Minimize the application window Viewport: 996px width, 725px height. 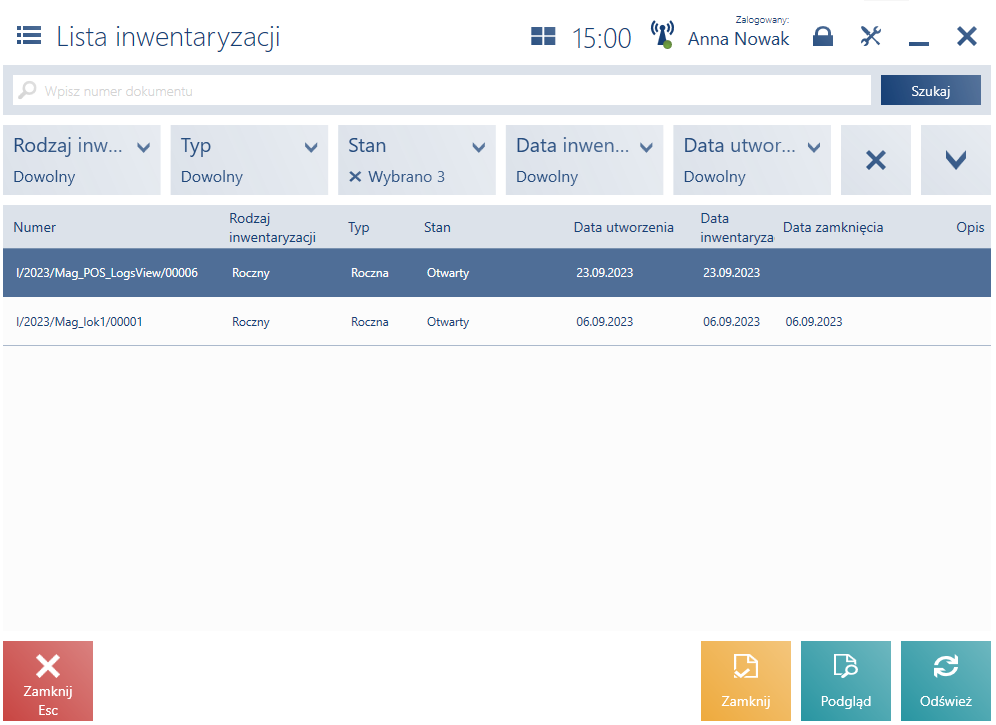919,43
